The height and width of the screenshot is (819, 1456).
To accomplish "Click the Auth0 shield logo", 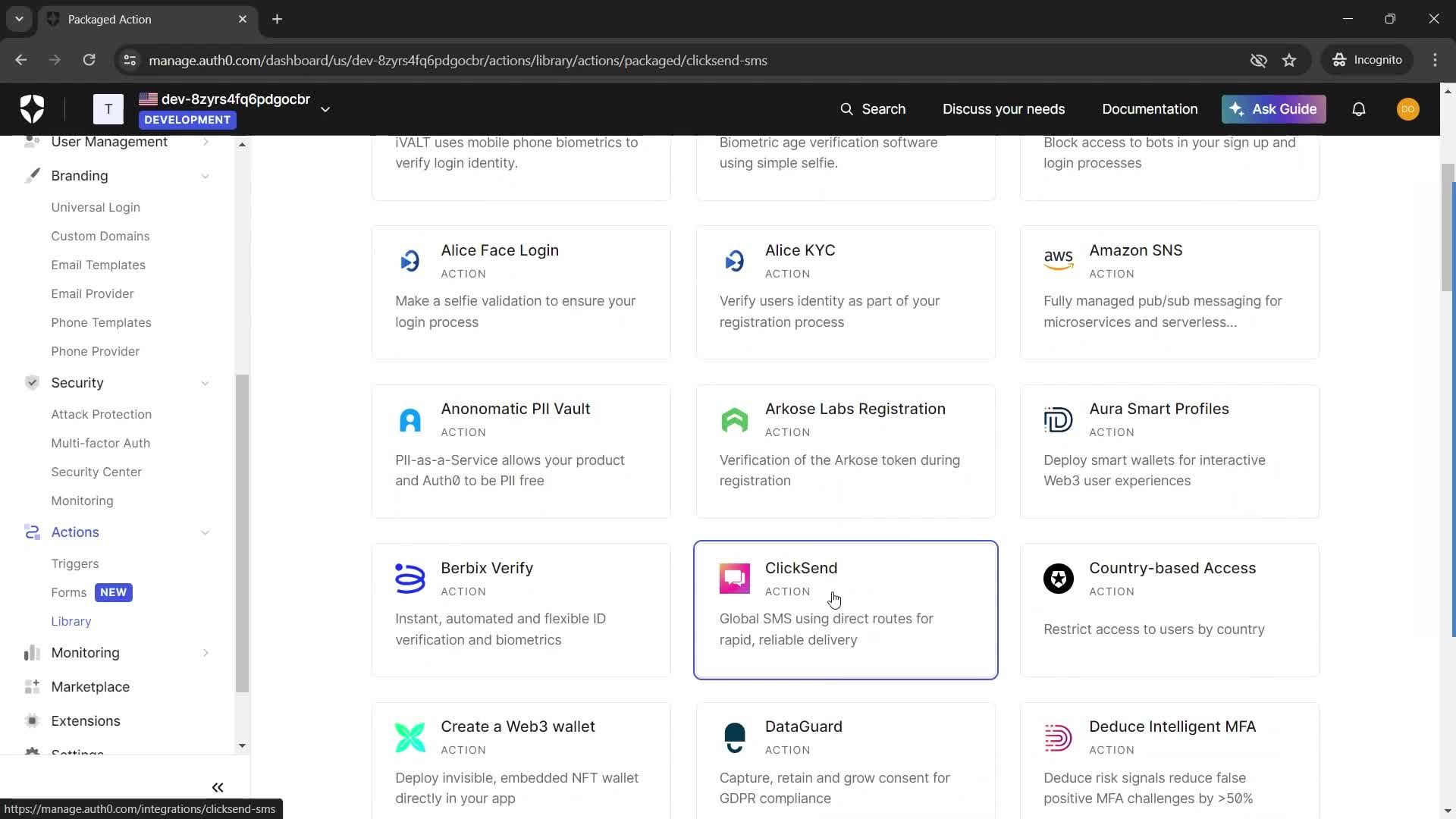I will pos(32,109).
